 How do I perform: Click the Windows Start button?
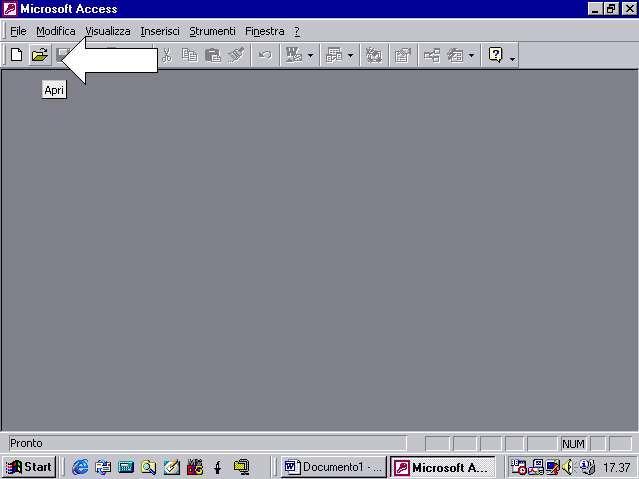[29, 467]
